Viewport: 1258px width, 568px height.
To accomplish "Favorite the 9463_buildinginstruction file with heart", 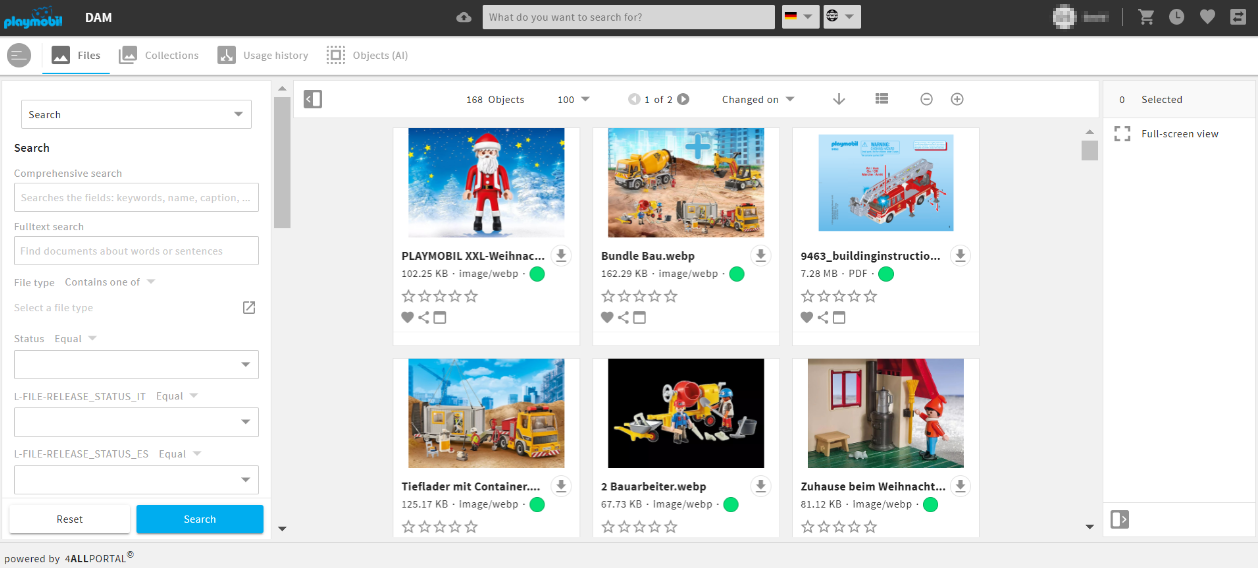I will pyautogui.click(x=807, y=318).
